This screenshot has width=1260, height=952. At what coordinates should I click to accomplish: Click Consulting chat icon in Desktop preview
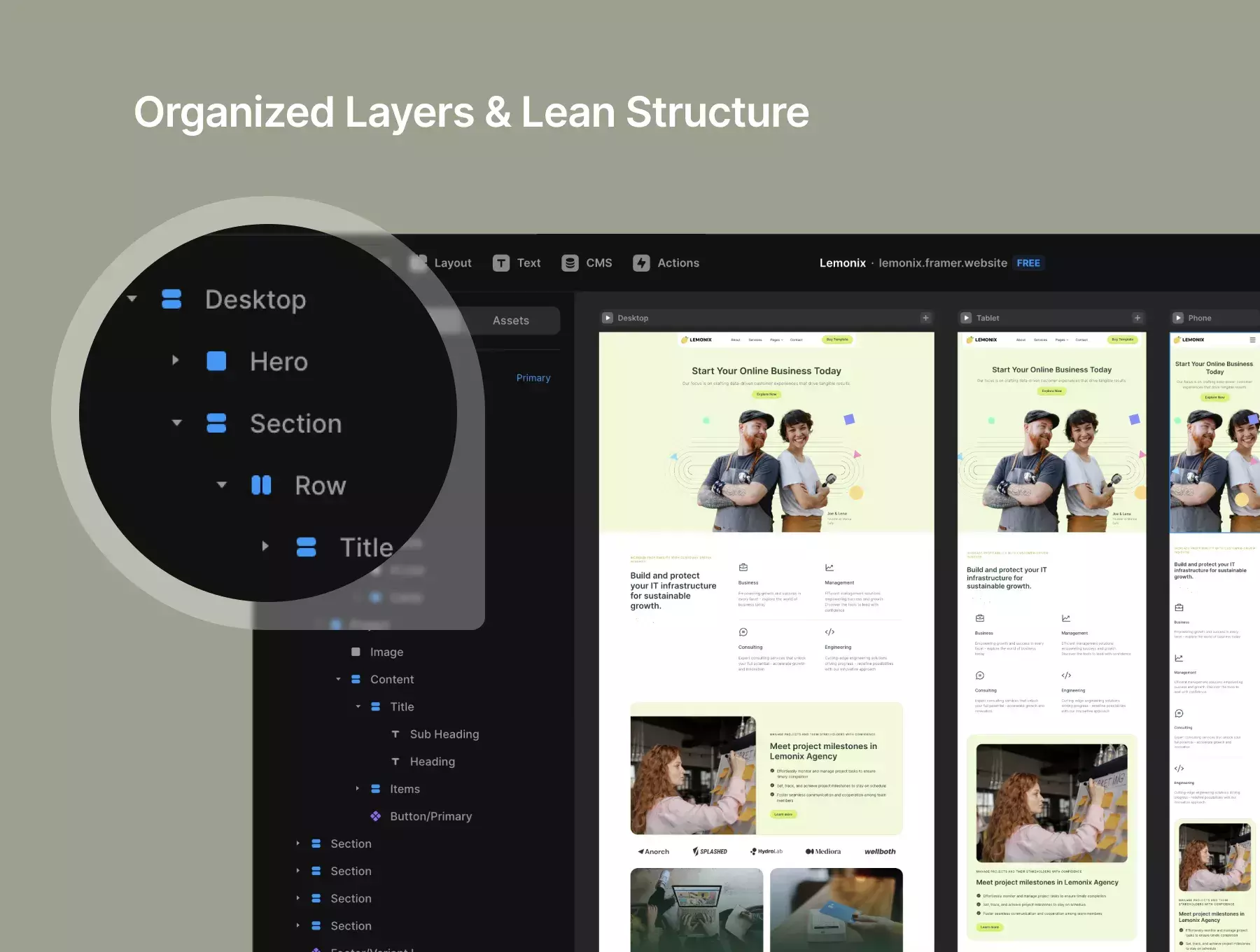pos(743,631)
